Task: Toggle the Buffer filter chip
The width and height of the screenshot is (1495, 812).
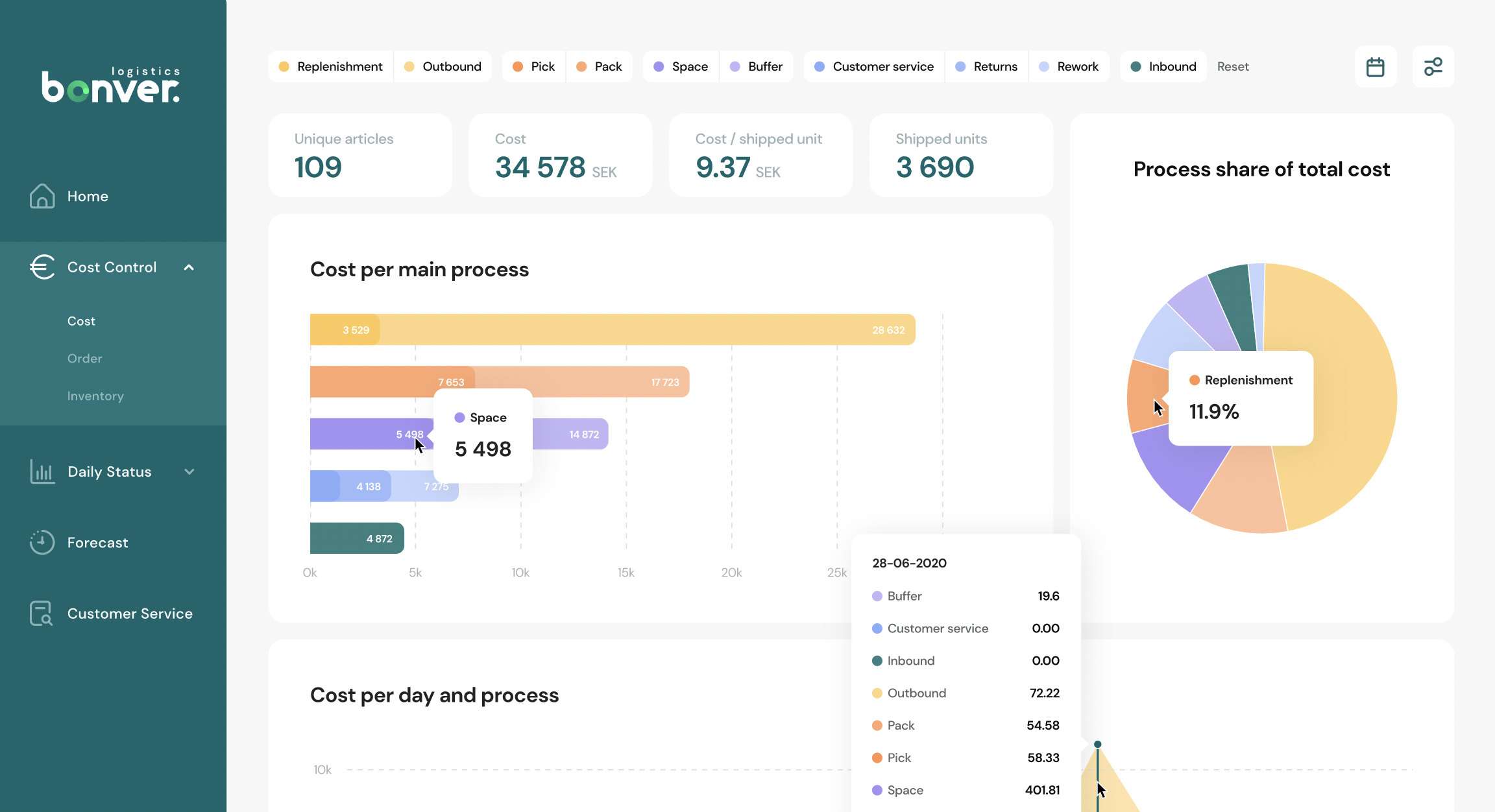Action: tap(757, 66)
